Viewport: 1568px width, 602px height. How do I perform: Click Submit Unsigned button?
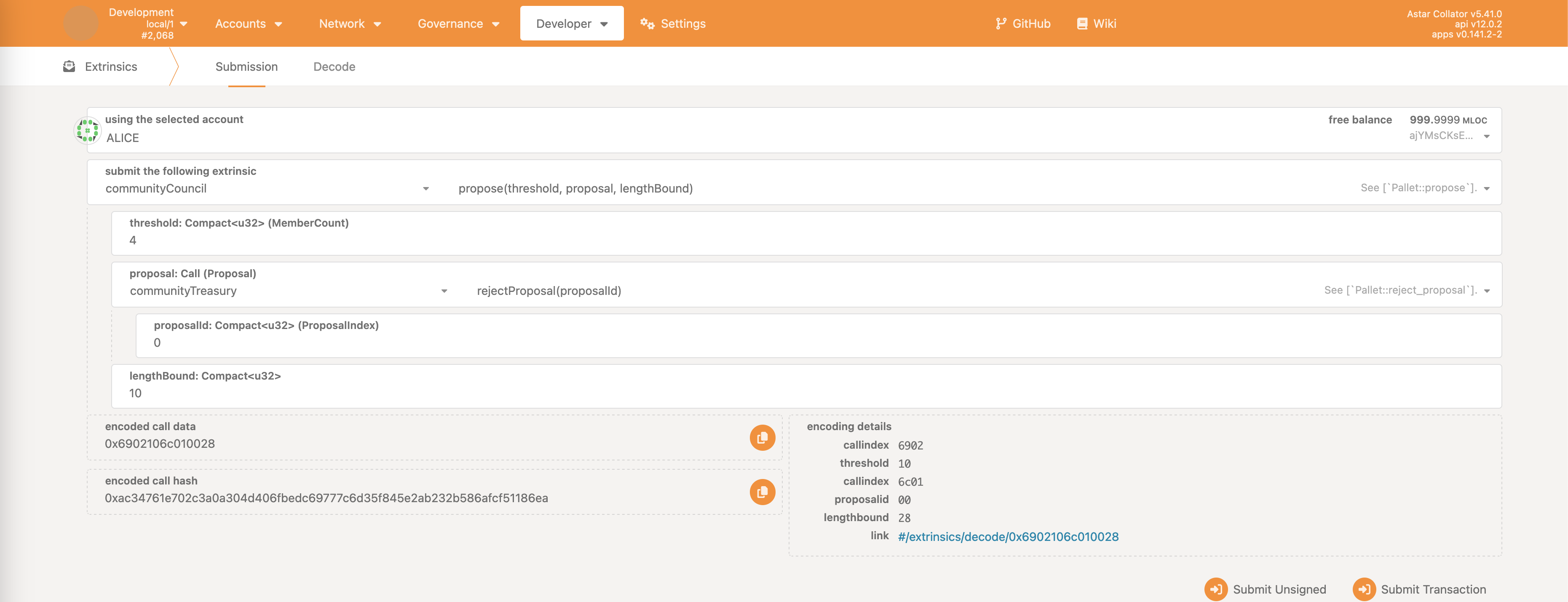[x=1266, y=589]
